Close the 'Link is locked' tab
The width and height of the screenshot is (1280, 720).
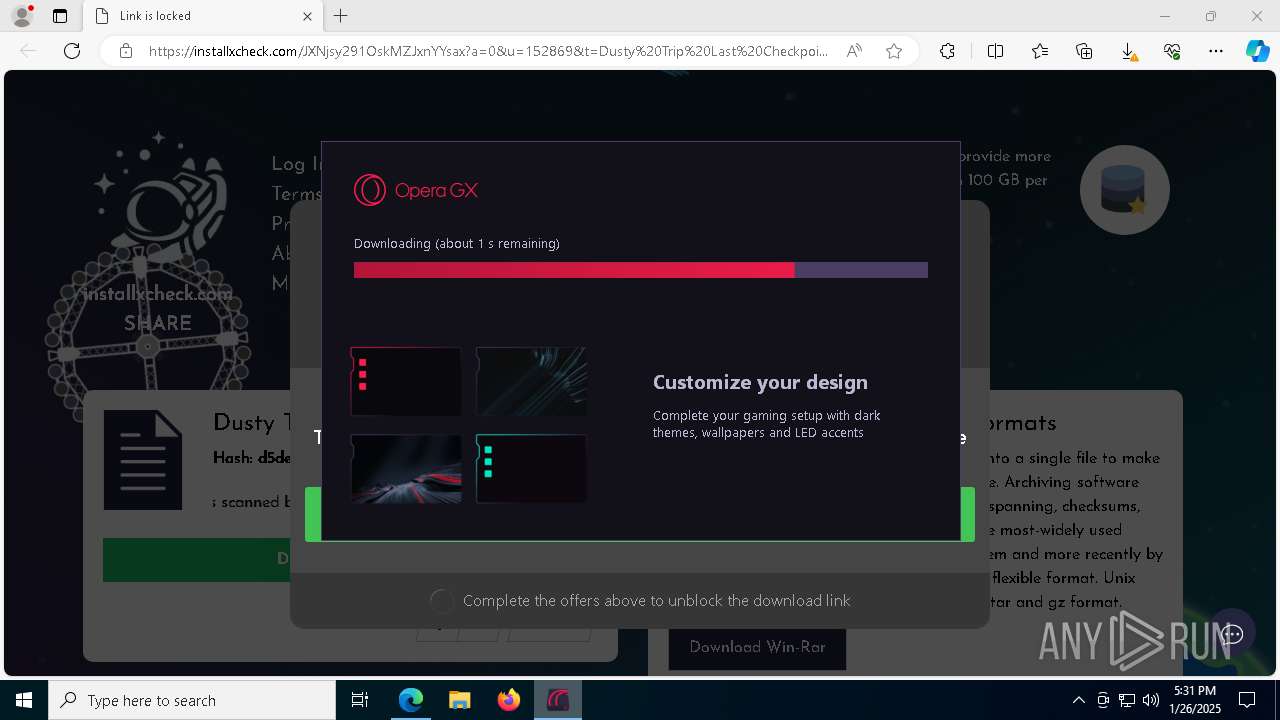tap(307, 16)
